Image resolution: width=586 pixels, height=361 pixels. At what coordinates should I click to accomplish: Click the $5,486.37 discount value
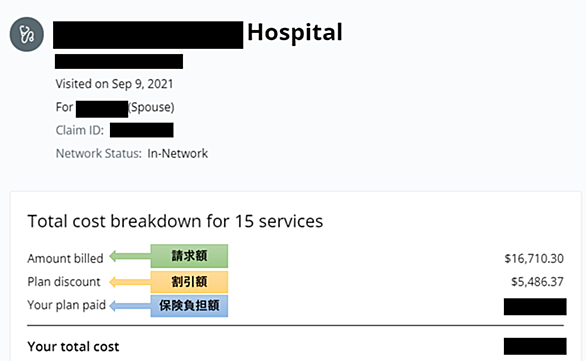click(537, 282)
